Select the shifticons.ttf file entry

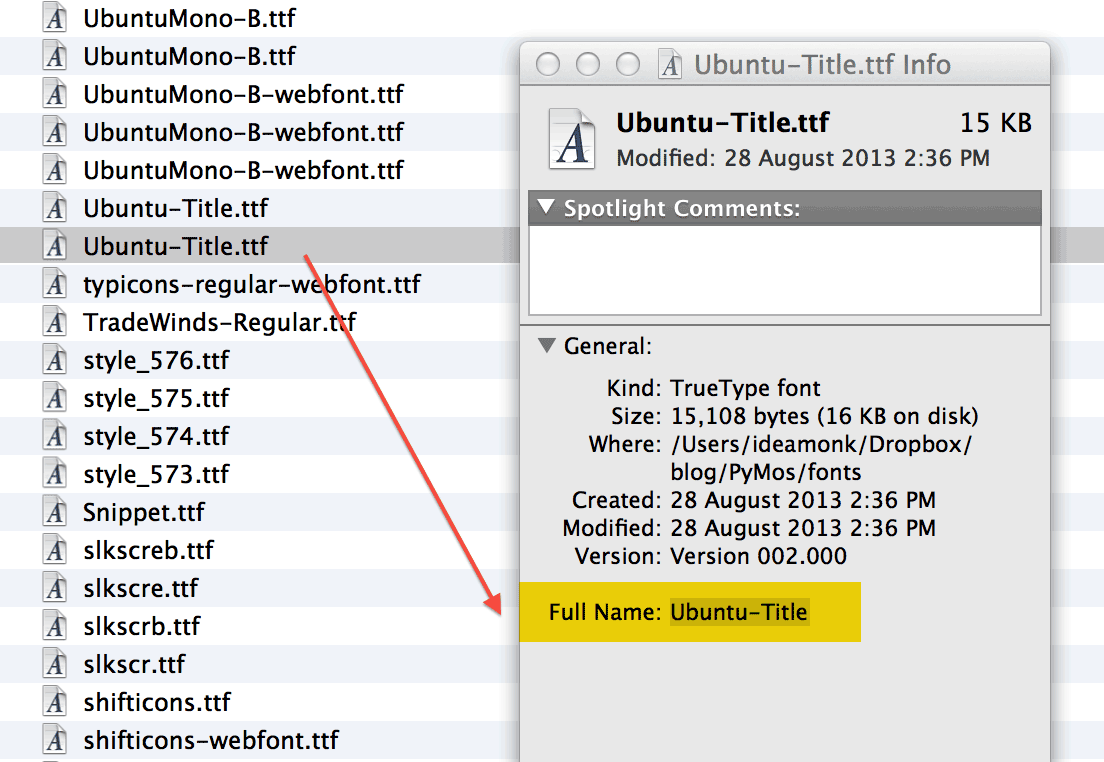pyautogui.click(x=157, y=703)
